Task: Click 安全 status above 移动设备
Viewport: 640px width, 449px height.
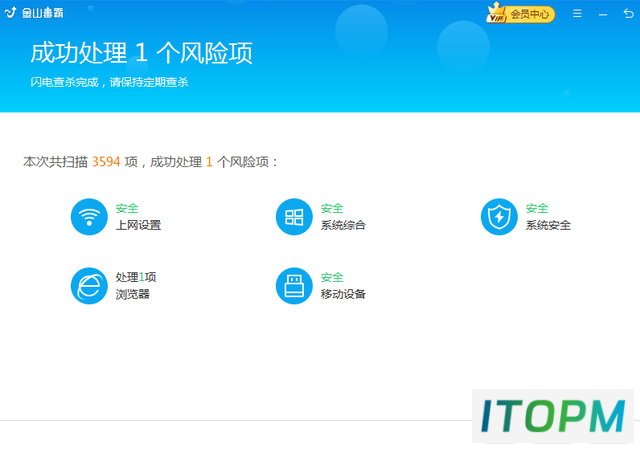Action: click(x=332, y=277)
